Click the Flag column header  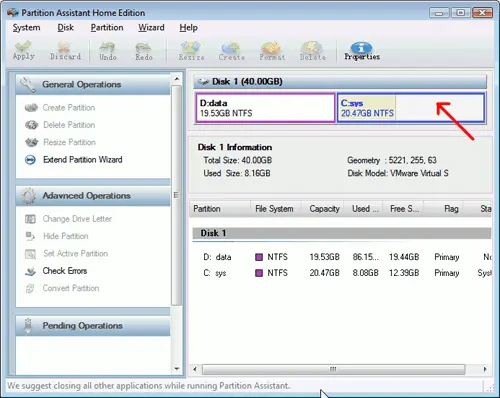point(443,209)
